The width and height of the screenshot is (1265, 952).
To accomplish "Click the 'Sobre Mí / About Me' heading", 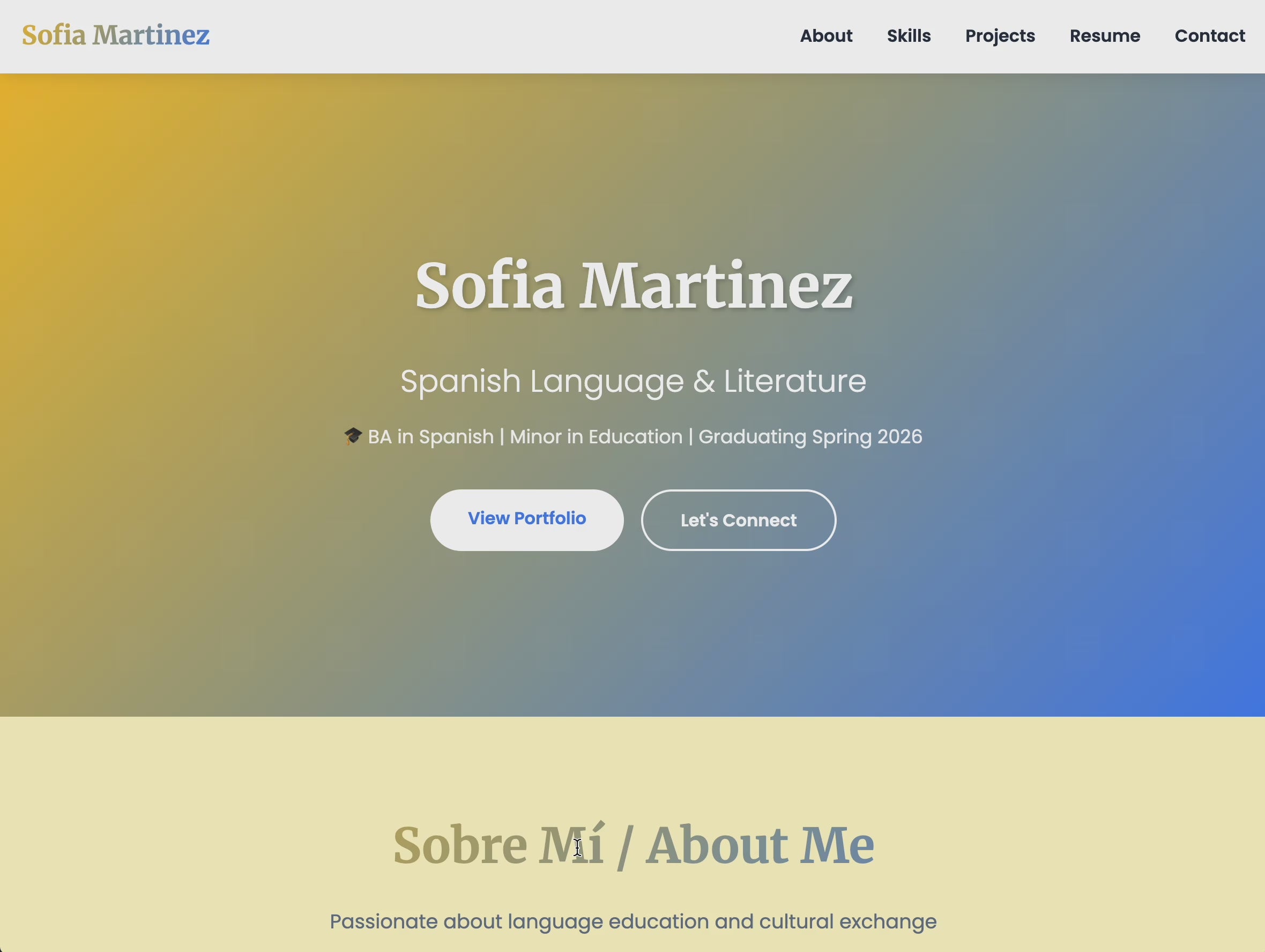I will 634,844.
